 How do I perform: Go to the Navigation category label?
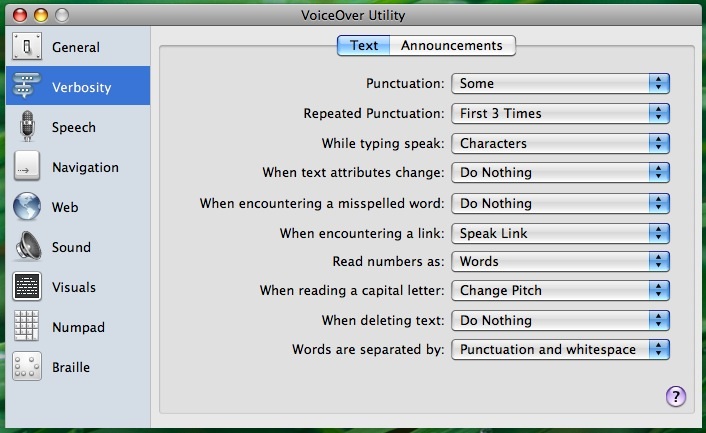(86, 167)
